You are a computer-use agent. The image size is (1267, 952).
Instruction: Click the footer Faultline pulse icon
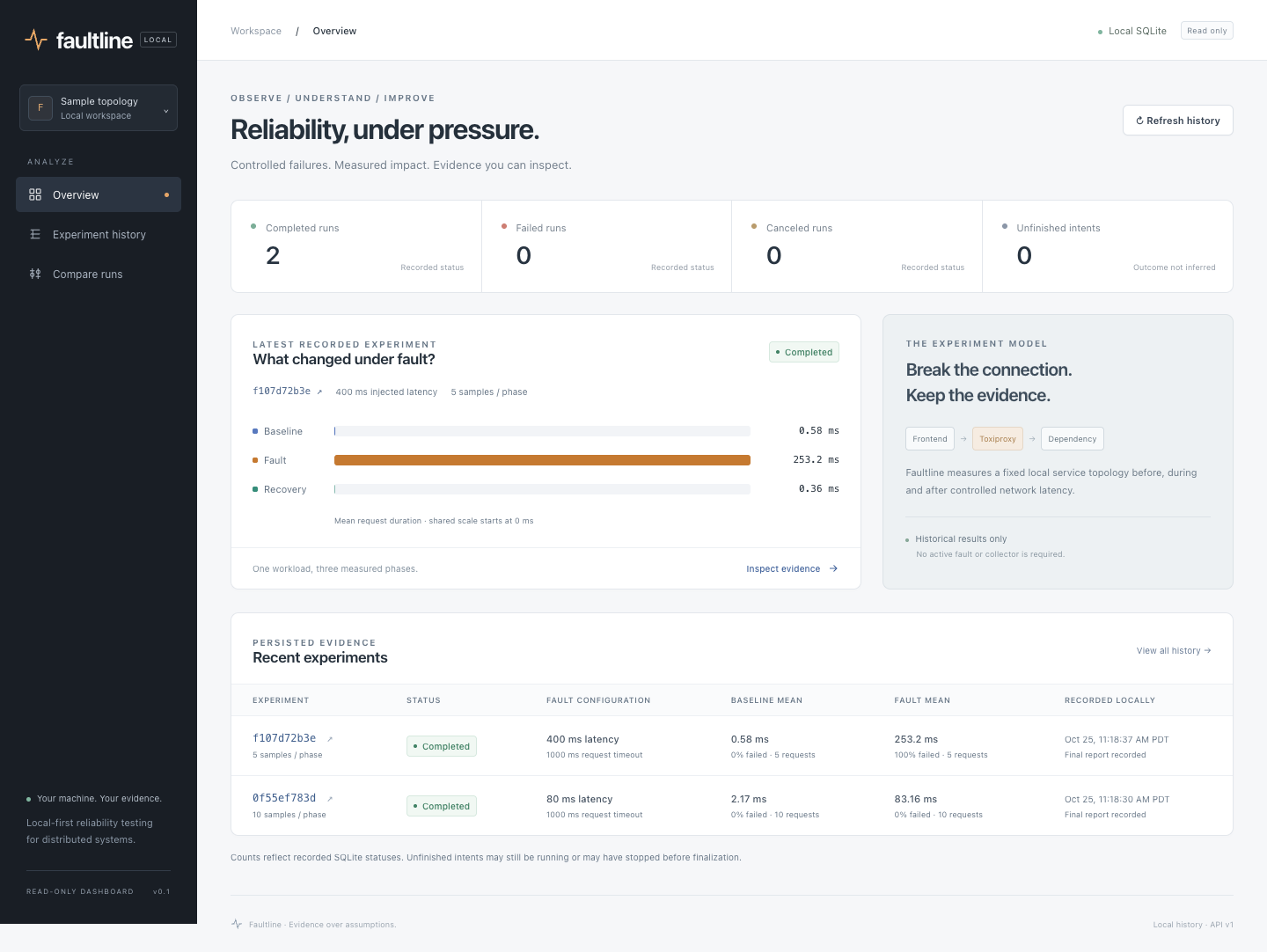[236, 924]
